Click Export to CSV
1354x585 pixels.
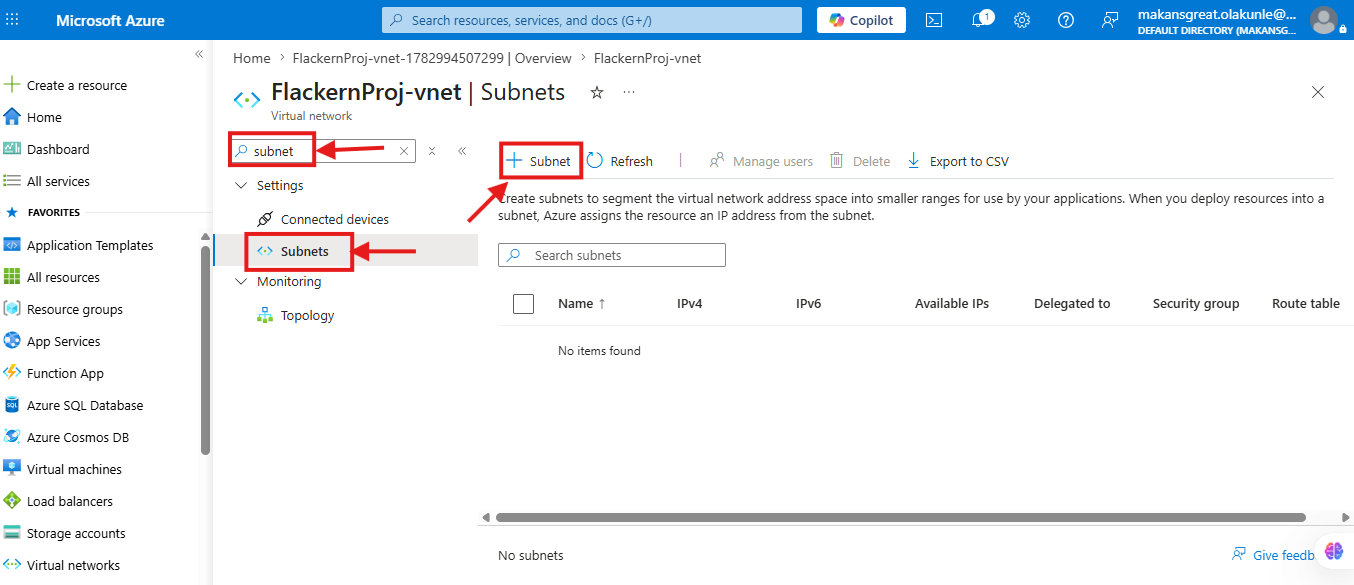tap(958, 161)
